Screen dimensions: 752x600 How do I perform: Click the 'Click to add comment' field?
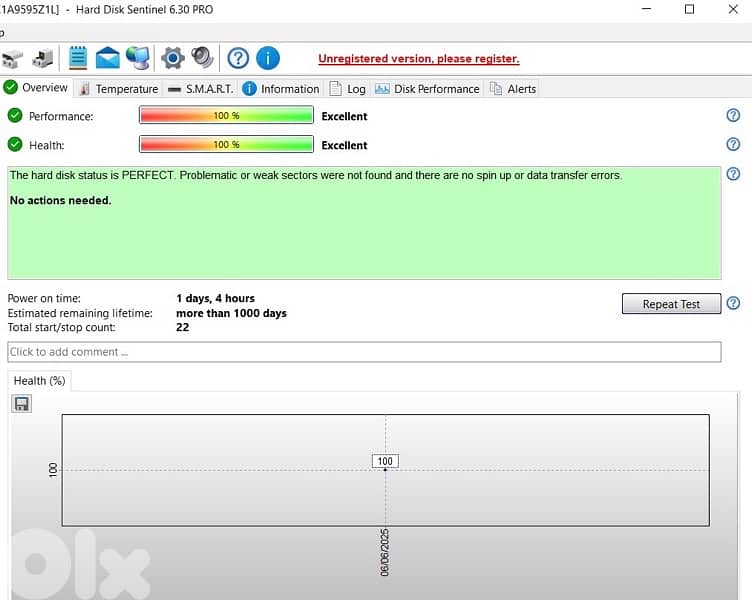click(364, 352)
